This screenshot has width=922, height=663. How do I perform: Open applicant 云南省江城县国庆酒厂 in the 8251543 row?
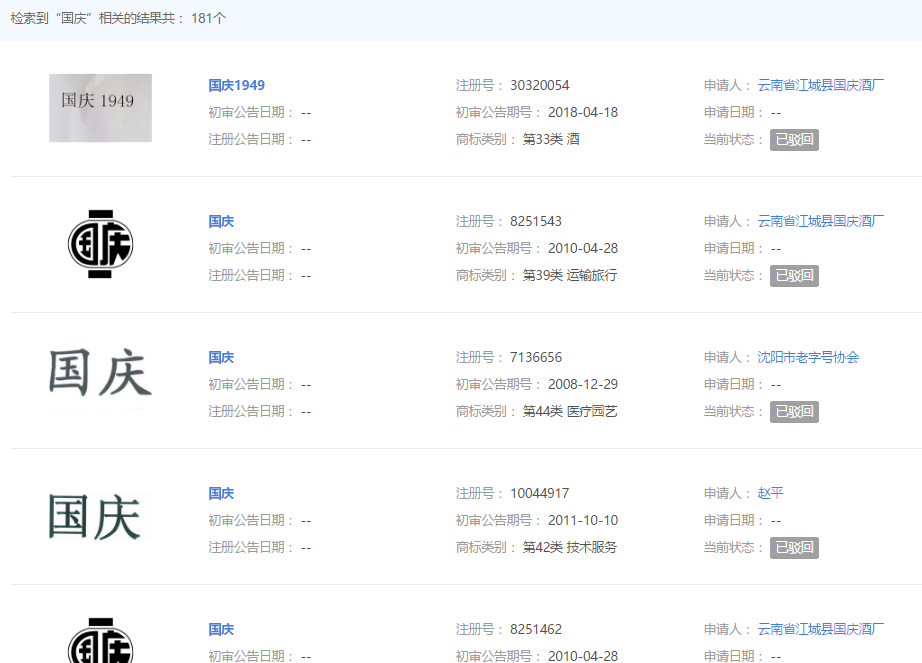click(820, 222)
